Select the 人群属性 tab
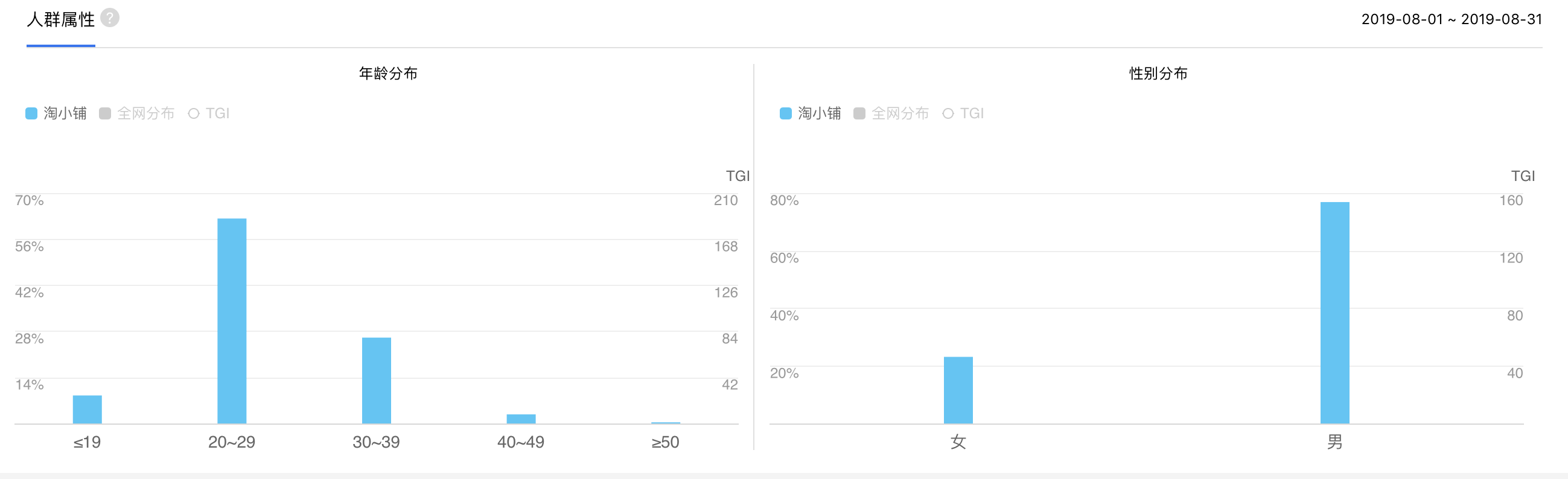This screenshot has width=1568, height=479. 60,20
